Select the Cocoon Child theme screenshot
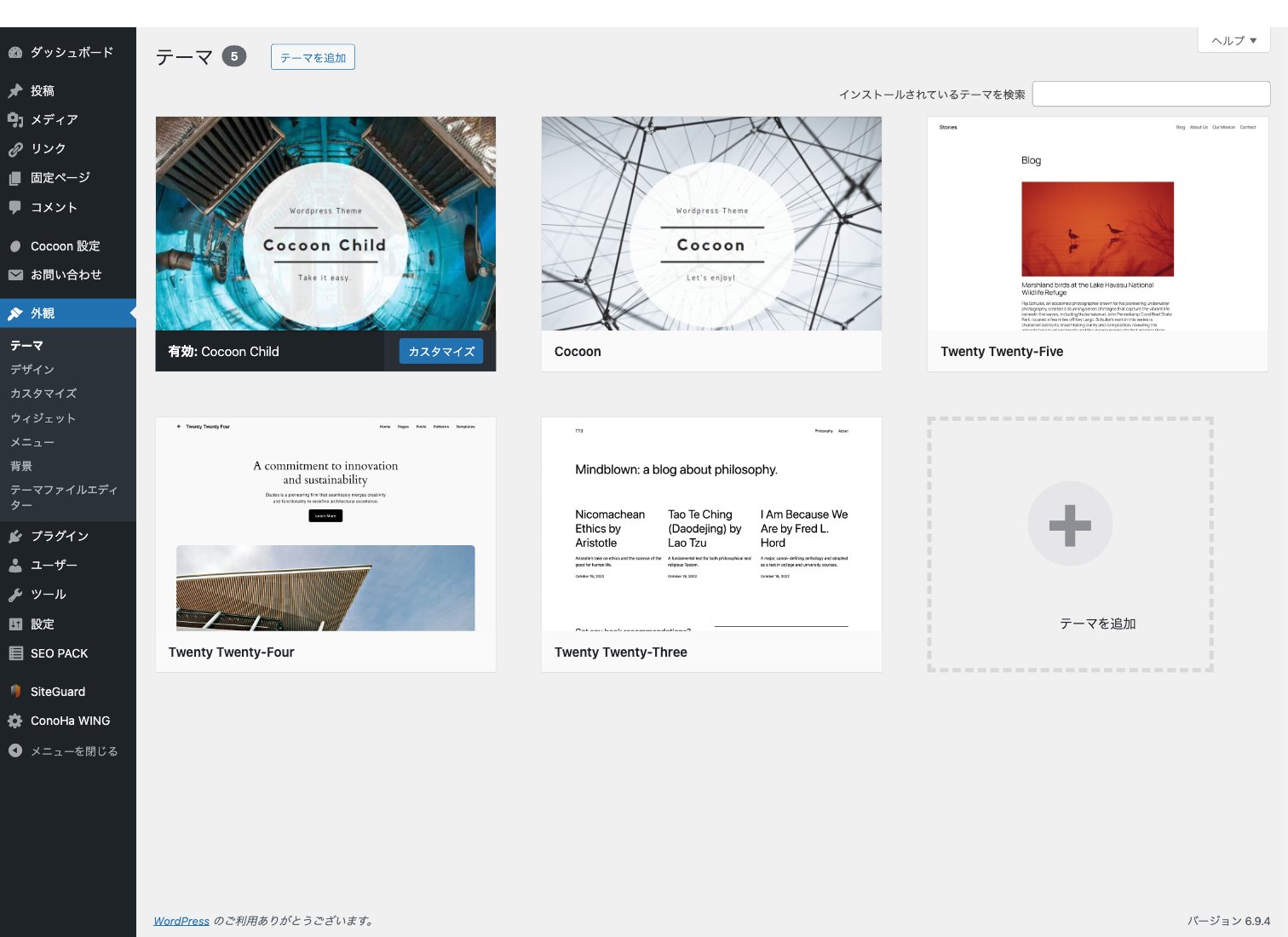The height and width of the screenshot is (937, 1288). pos(325,223)
